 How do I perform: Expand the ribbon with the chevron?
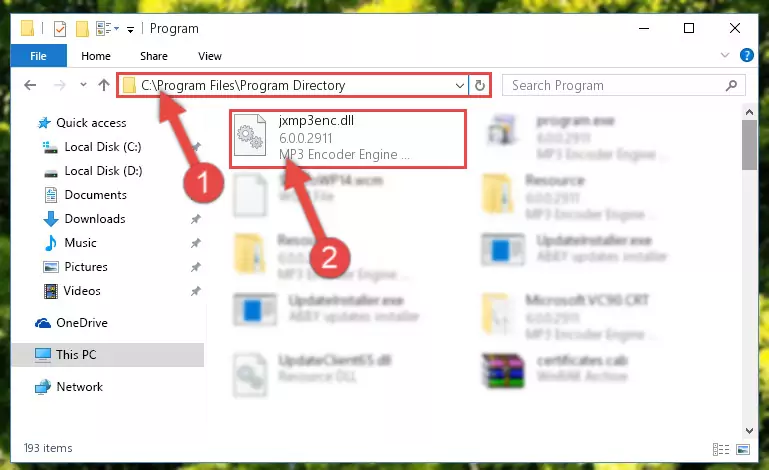coord(724,55)
